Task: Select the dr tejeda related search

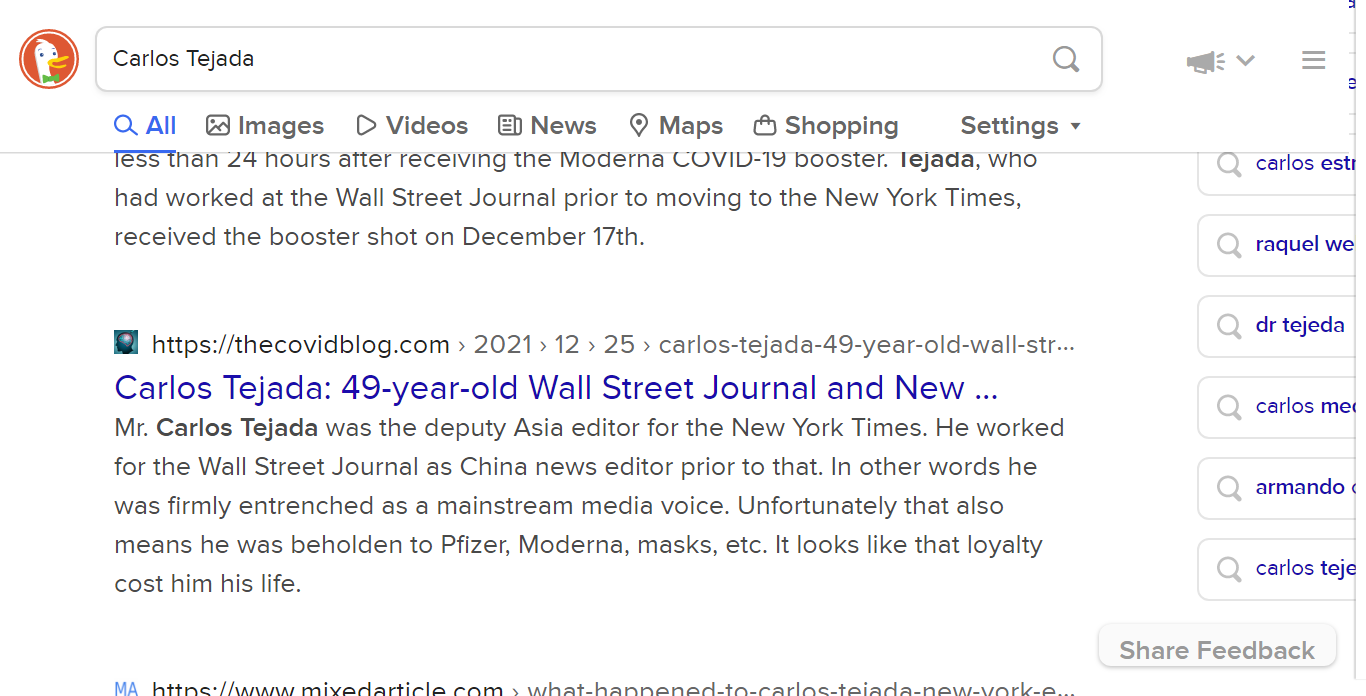Action: pyautogui.click(x=1277, y=325)
